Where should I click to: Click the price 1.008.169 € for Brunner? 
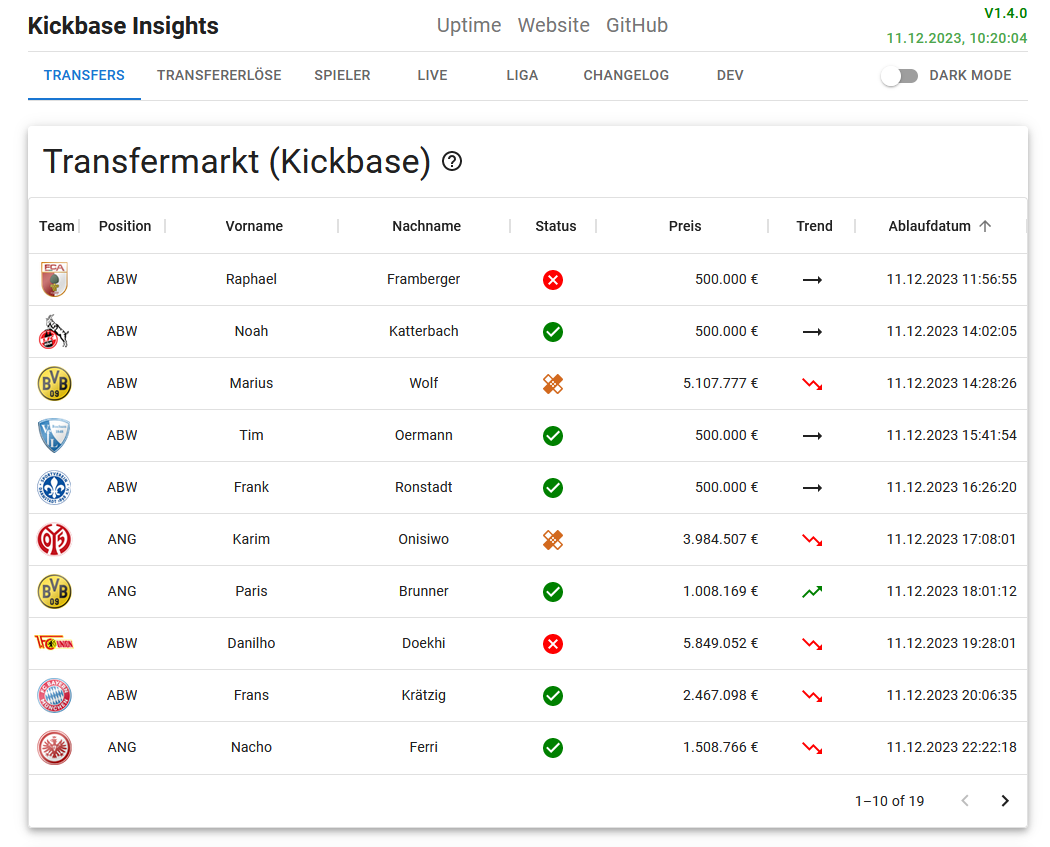tap(721, 591)
